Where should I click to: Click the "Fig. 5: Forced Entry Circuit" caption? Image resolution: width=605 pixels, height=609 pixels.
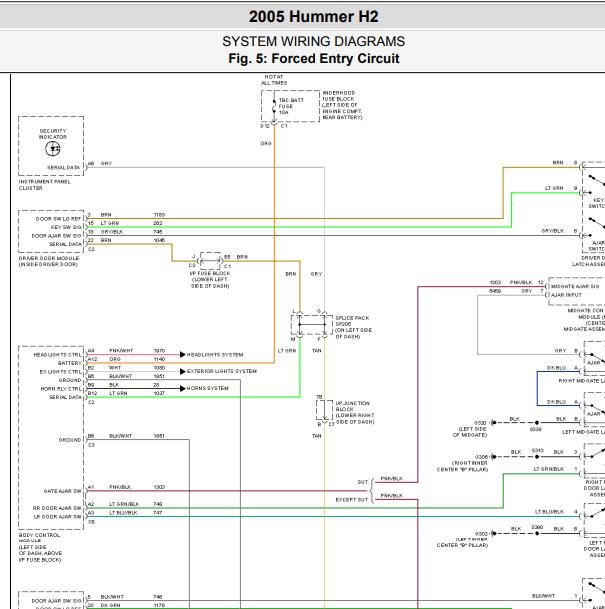pyautogui.click(x=313, y=59)
